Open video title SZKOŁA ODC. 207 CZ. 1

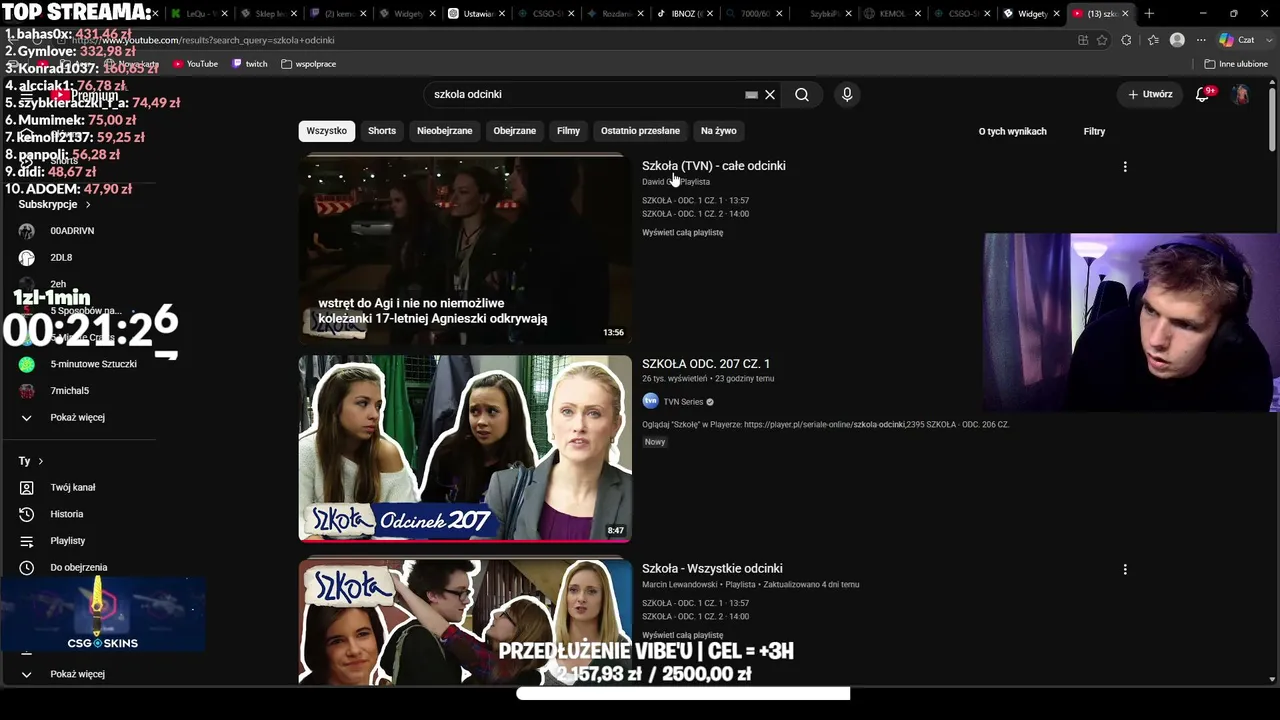click(706, 364)
